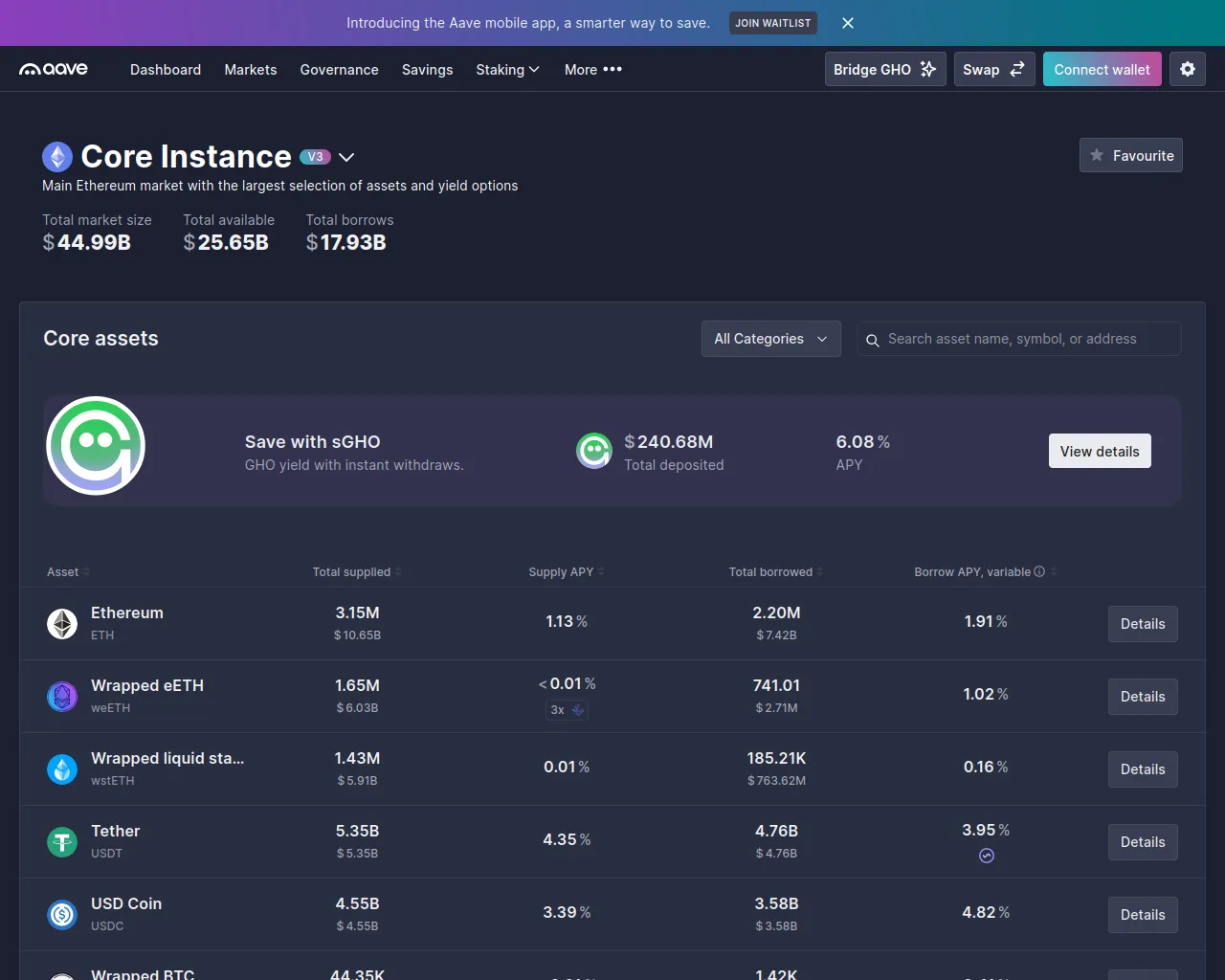
Task: Open the More menu
Action: pyautogui.click(x=593, y=69)
